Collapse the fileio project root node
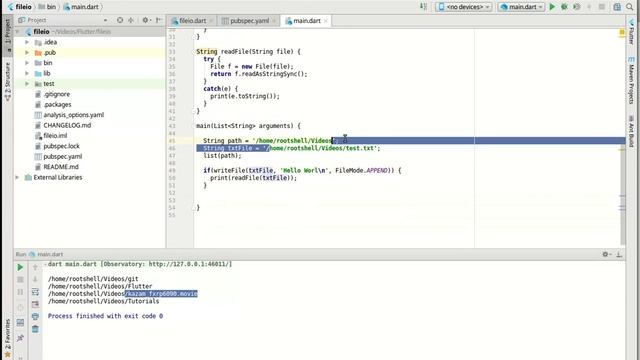The width and height of the screenshot is (640, 360). [x=18, y=31]
